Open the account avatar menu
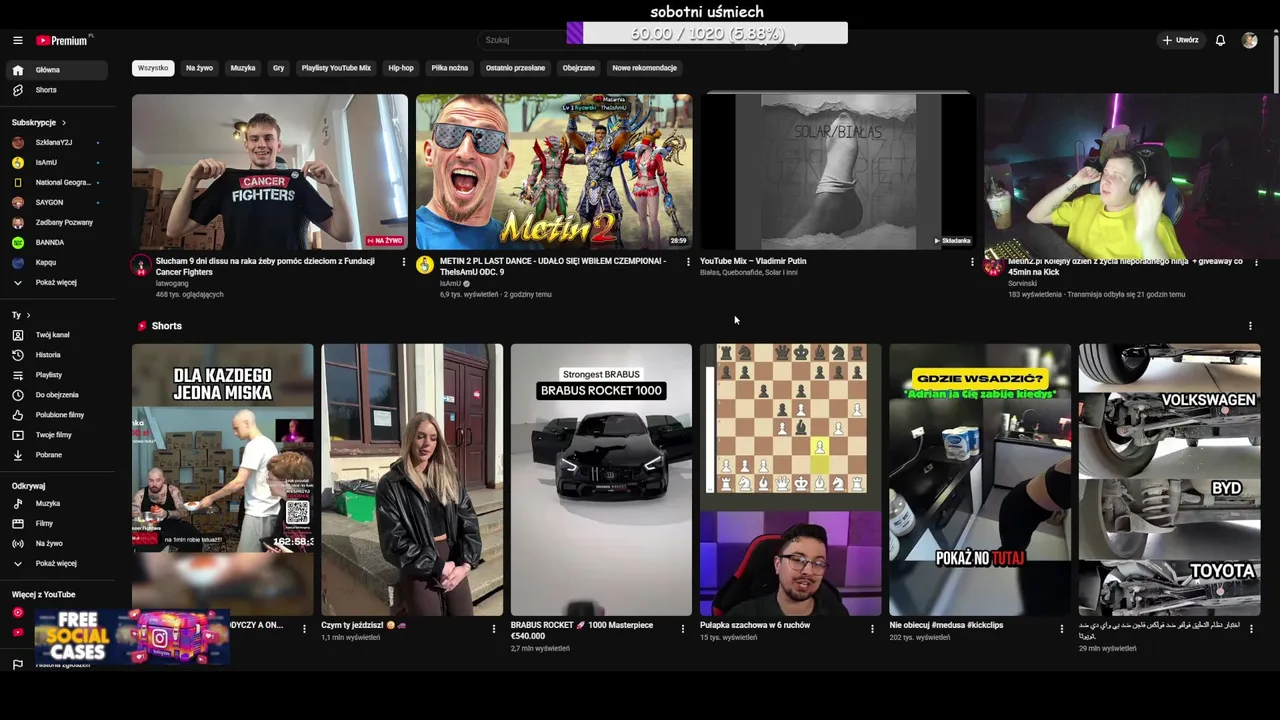Viewport: 1280px width, 720px height. pos(1249,40)
